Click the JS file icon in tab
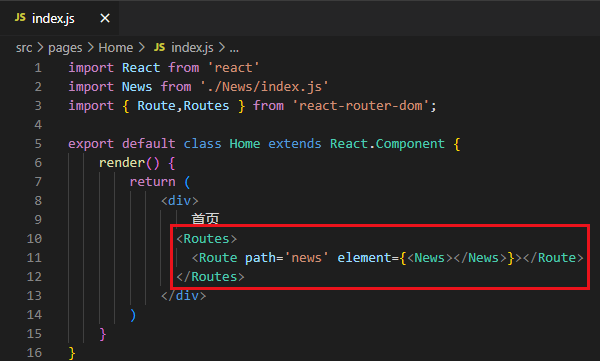 click(x=20, y=18)
